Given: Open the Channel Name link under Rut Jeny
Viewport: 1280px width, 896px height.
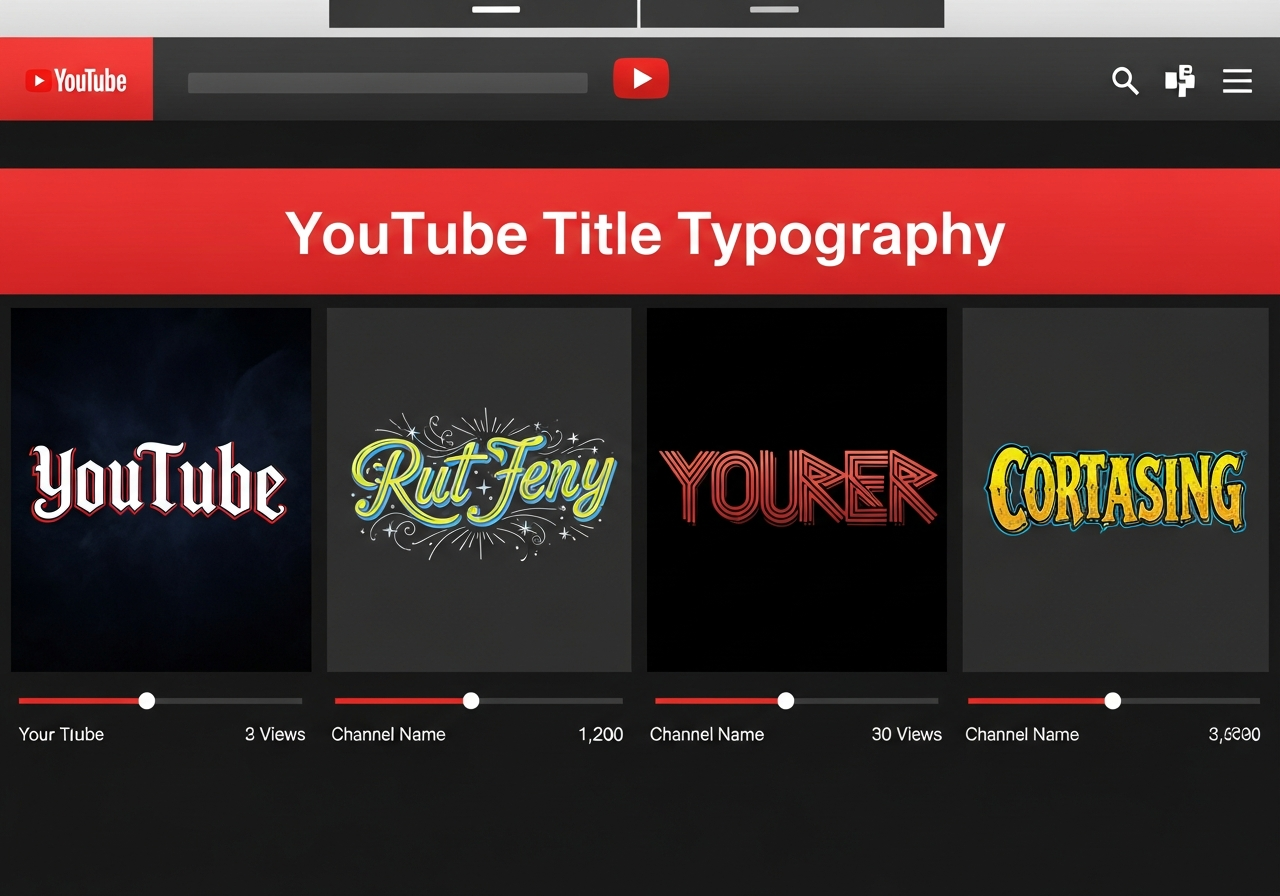Looking at the screenshot, I should pos(388,734).
